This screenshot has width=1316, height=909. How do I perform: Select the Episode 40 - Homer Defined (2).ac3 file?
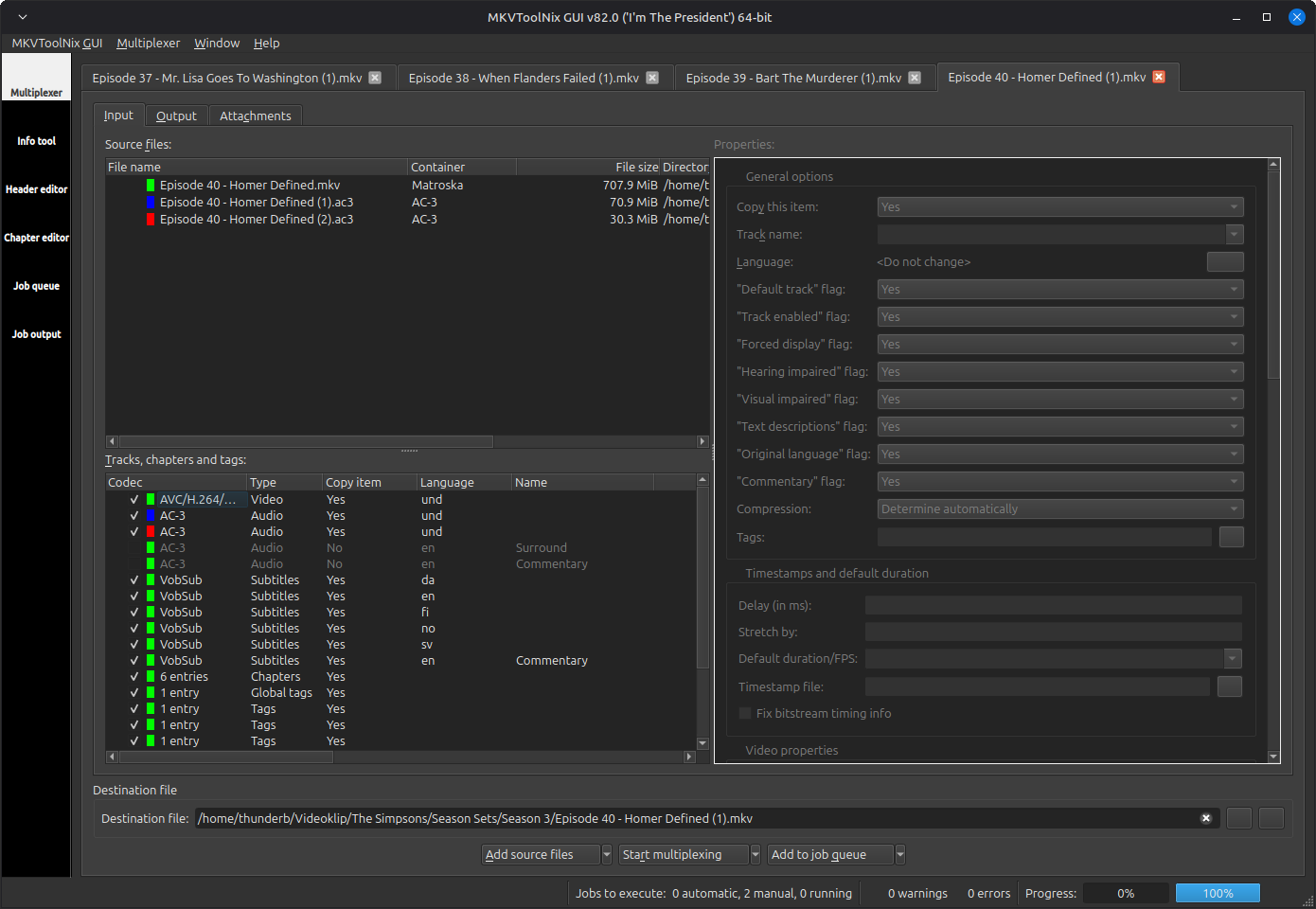pyautogui.click(x=256, y=220)
